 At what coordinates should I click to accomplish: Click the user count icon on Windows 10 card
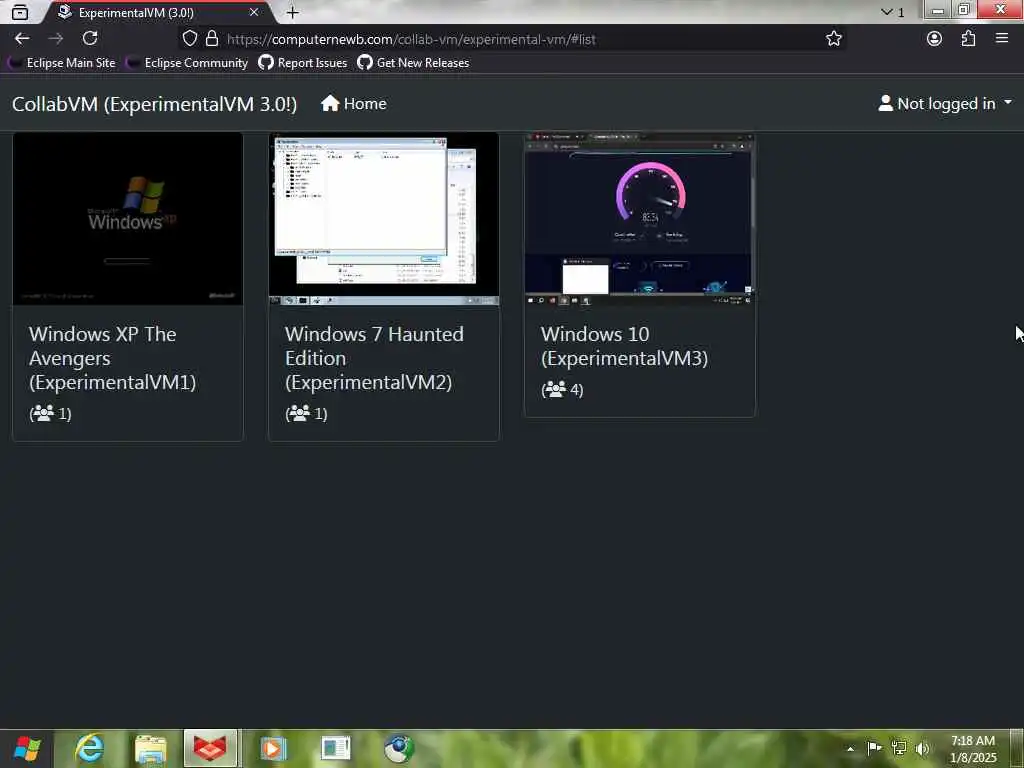coord(555,389)
